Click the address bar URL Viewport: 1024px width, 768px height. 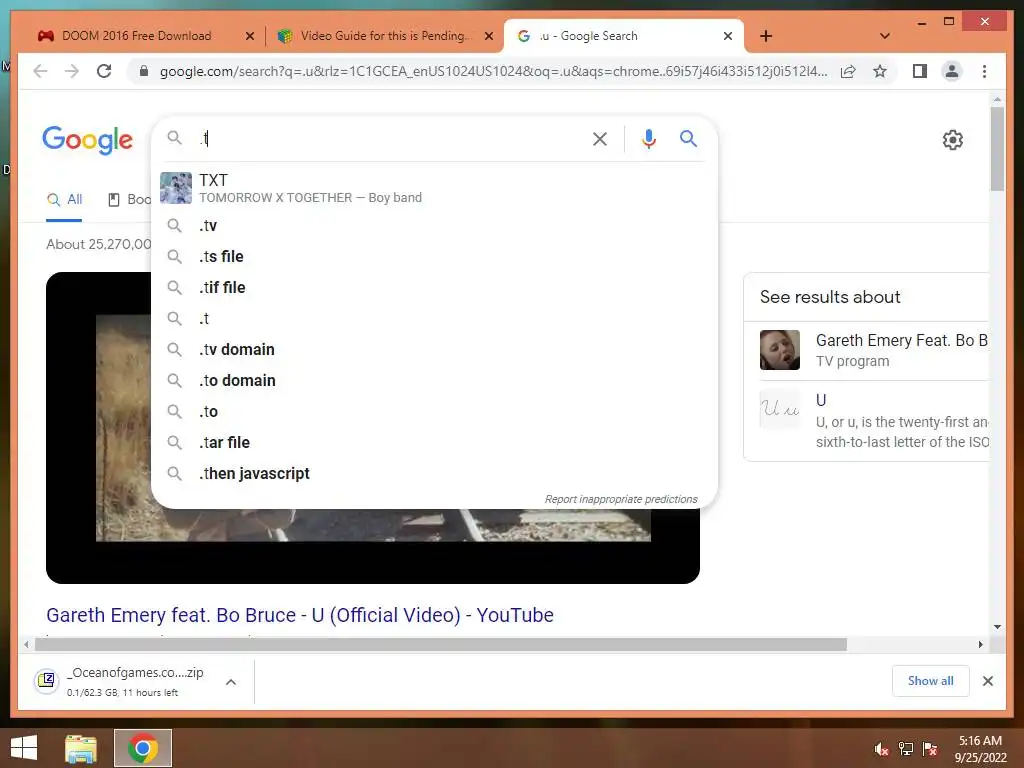click(x=493, y=71)
